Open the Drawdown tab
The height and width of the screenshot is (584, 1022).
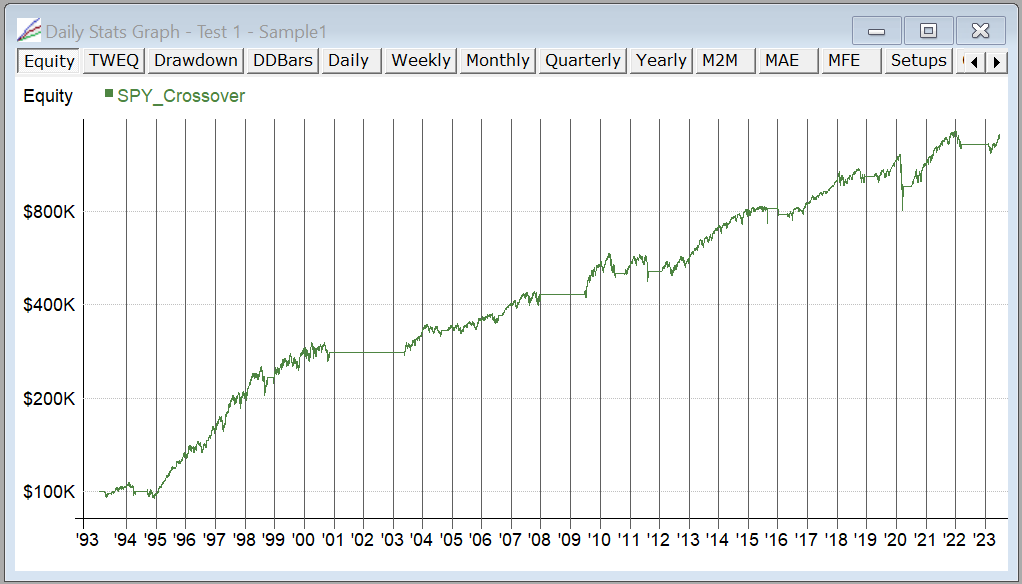coord(196,61)
